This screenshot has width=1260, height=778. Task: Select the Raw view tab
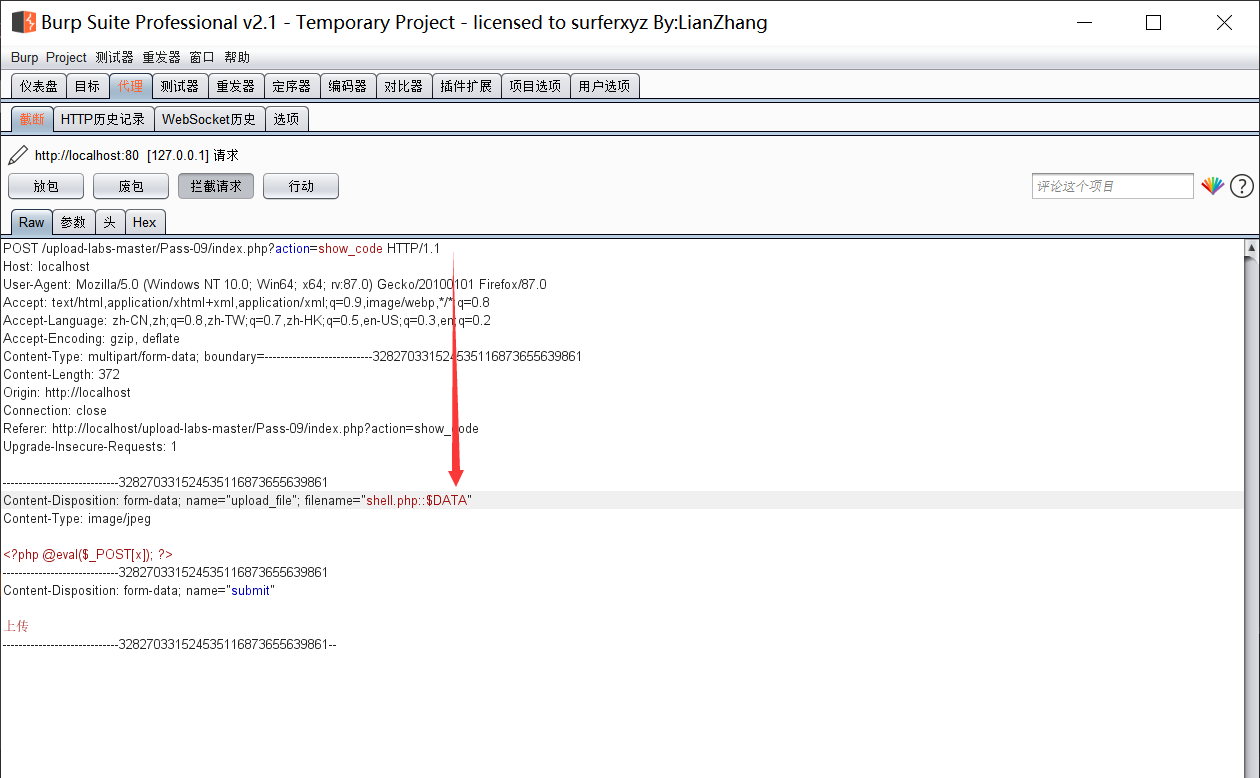[x=31, y=222]
